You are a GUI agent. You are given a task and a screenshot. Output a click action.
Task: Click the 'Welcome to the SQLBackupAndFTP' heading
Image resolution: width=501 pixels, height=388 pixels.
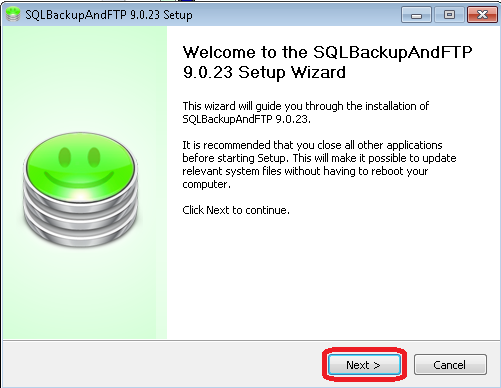(327, 62)
